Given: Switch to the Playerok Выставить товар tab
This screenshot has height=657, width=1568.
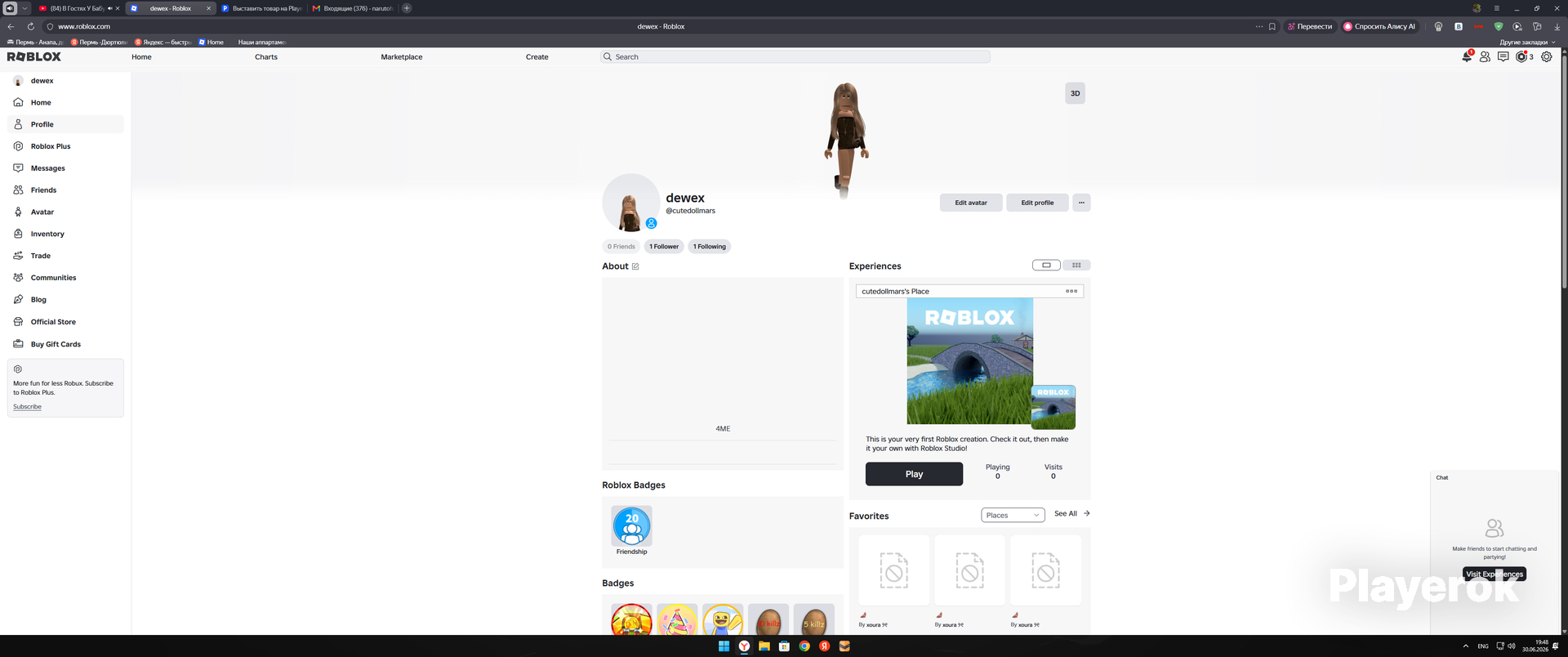Looking at the screenshot, I should click(261, 8).
